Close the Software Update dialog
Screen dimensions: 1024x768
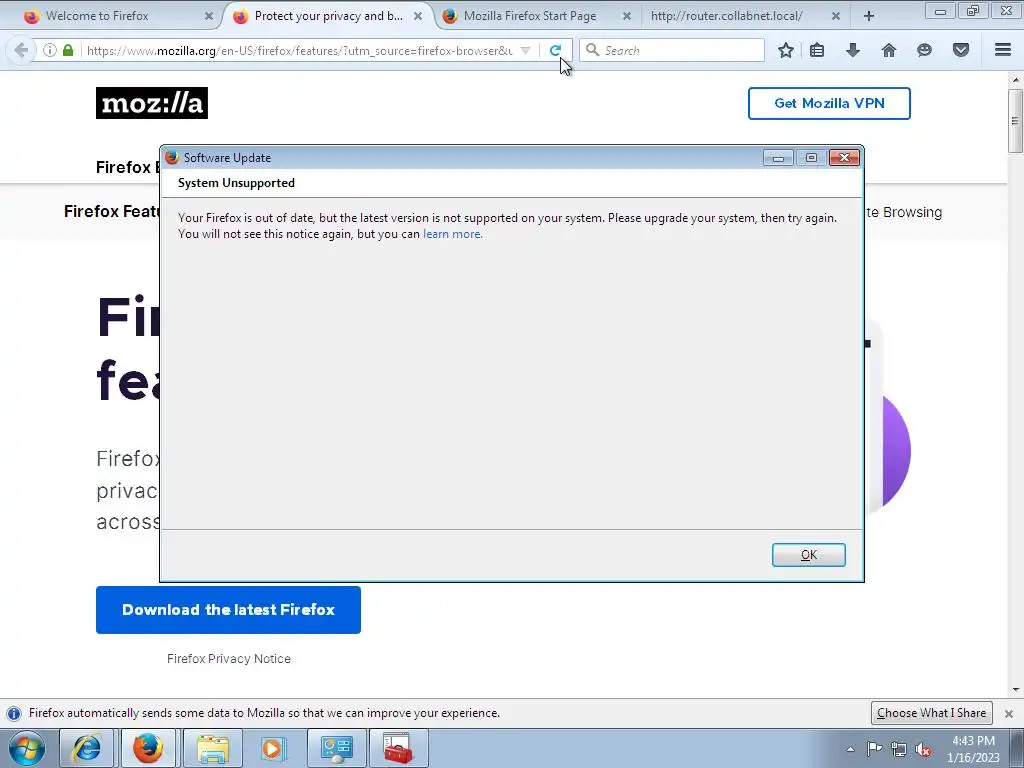coord(844,158)
